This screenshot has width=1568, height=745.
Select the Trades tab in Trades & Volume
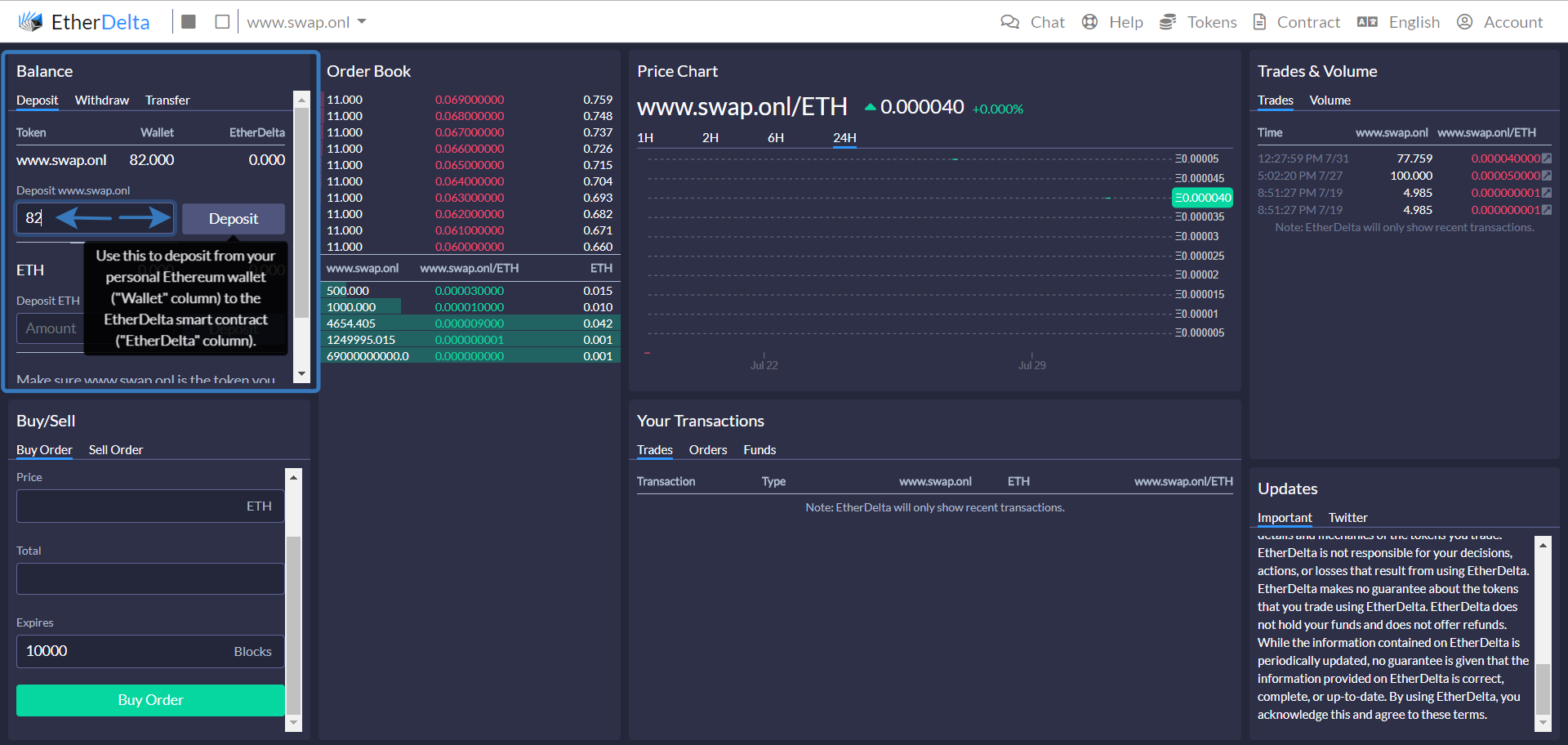tap(1276, 100)
